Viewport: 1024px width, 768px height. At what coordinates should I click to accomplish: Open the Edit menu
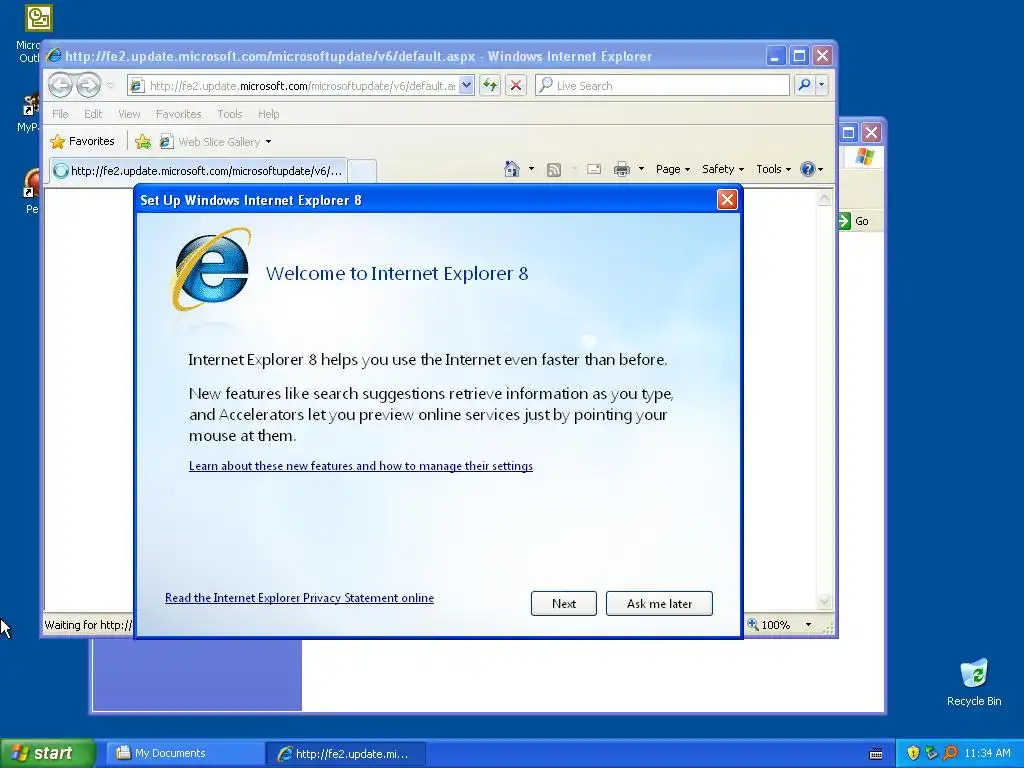(93, 114)
